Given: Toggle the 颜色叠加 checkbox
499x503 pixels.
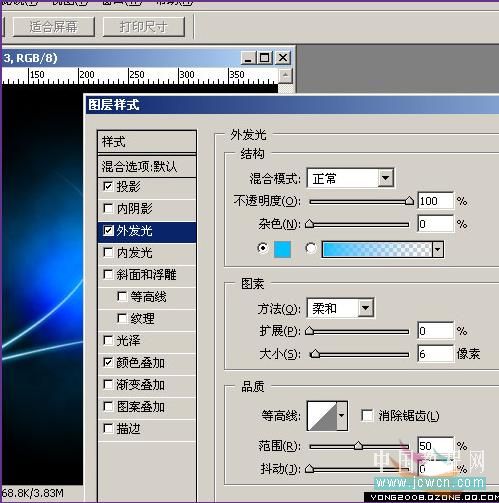Looking at the screenshot, I should coord(108,362).
